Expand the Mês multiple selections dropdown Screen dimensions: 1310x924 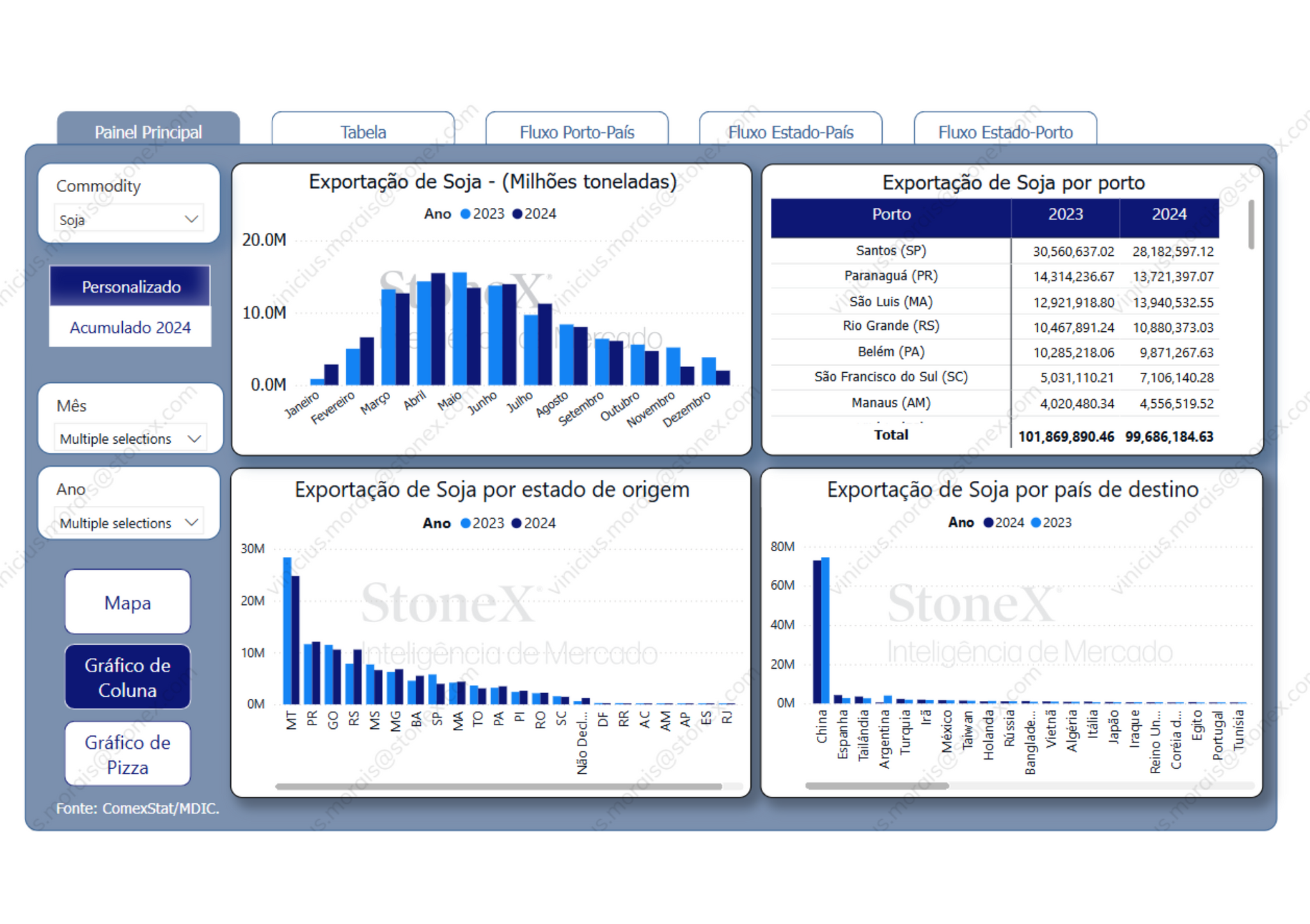(x=130, y=439)
